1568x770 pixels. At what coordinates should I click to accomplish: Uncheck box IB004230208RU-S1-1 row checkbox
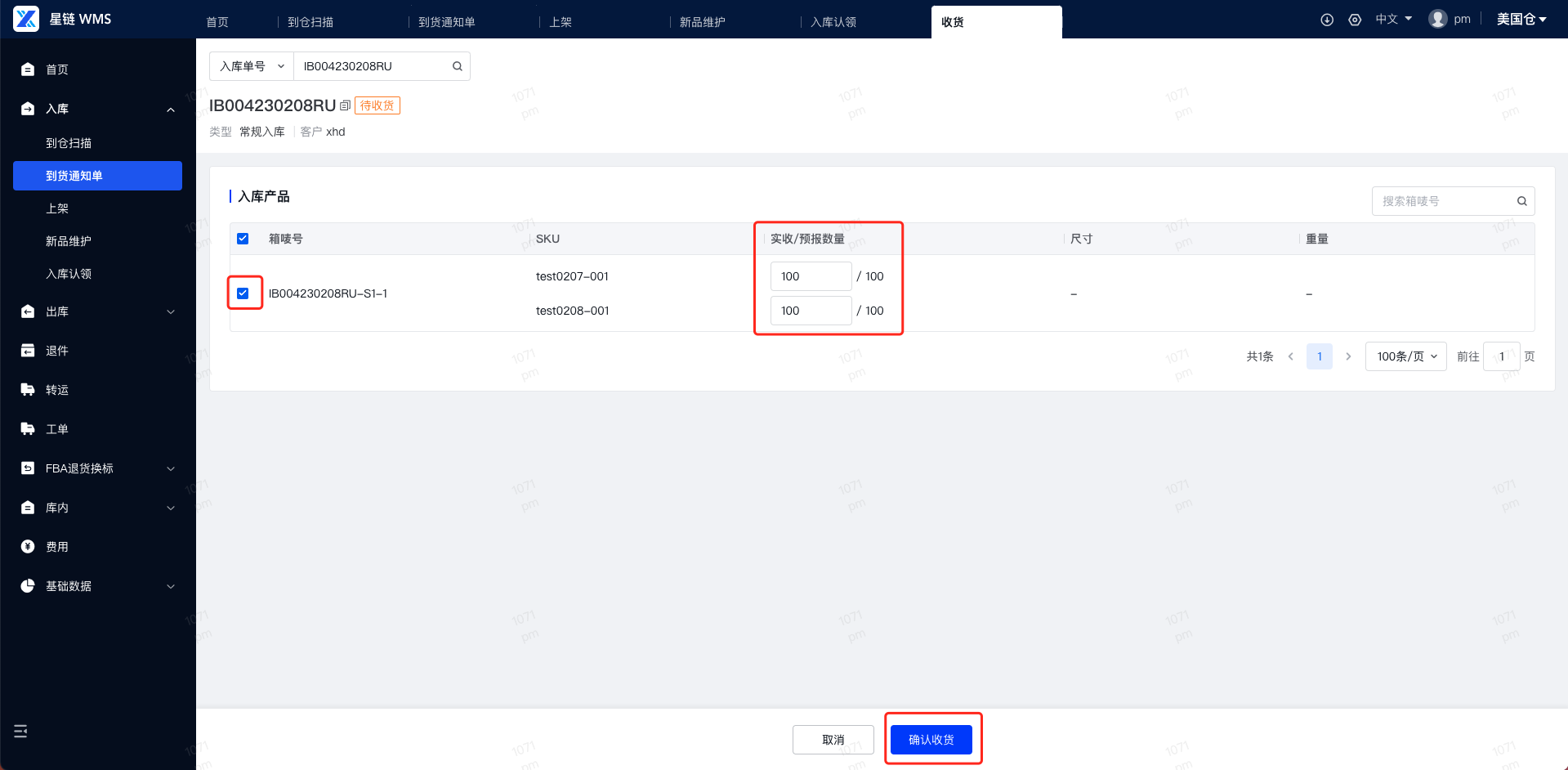click(x=243, y=293)
